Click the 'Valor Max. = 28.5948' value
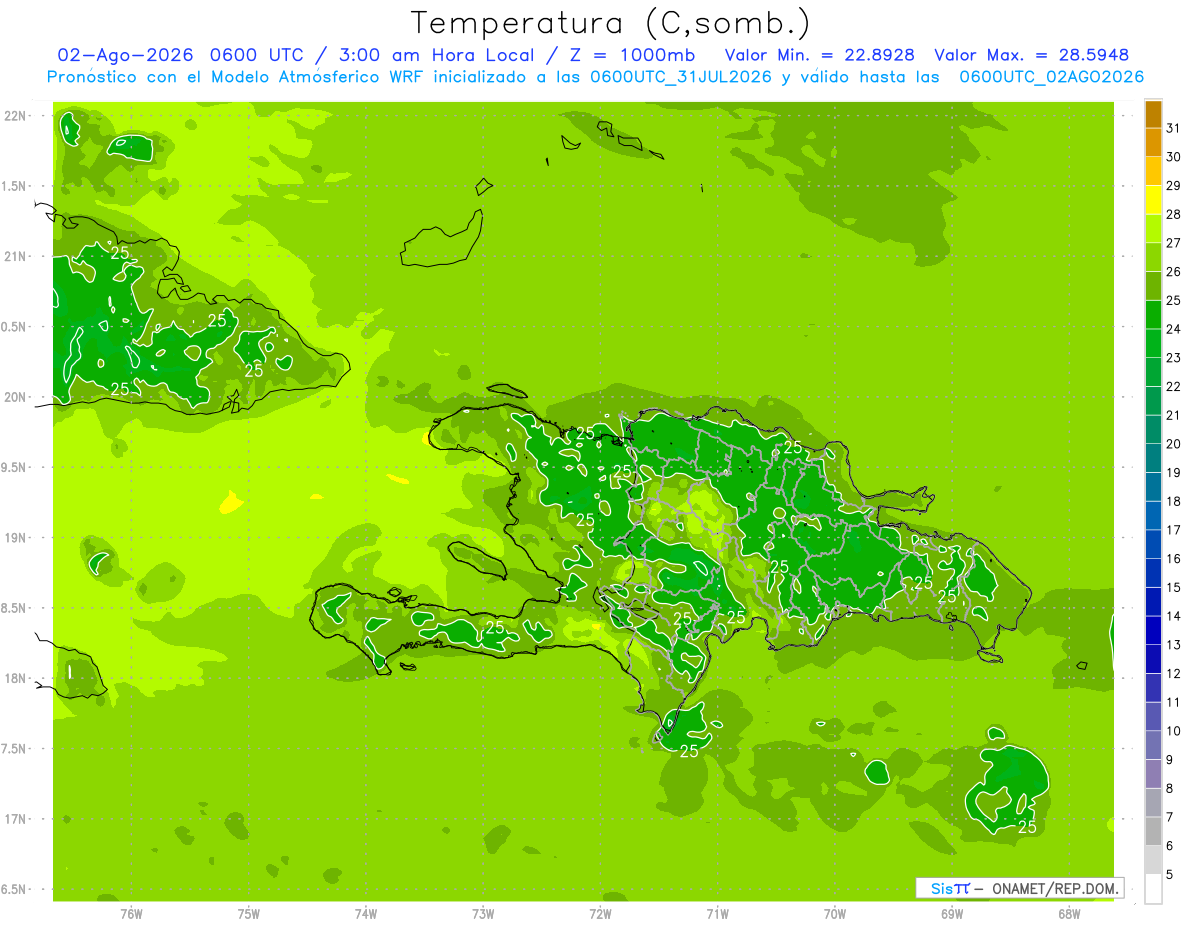1200x927 pixels. [x=1032, y=55]
